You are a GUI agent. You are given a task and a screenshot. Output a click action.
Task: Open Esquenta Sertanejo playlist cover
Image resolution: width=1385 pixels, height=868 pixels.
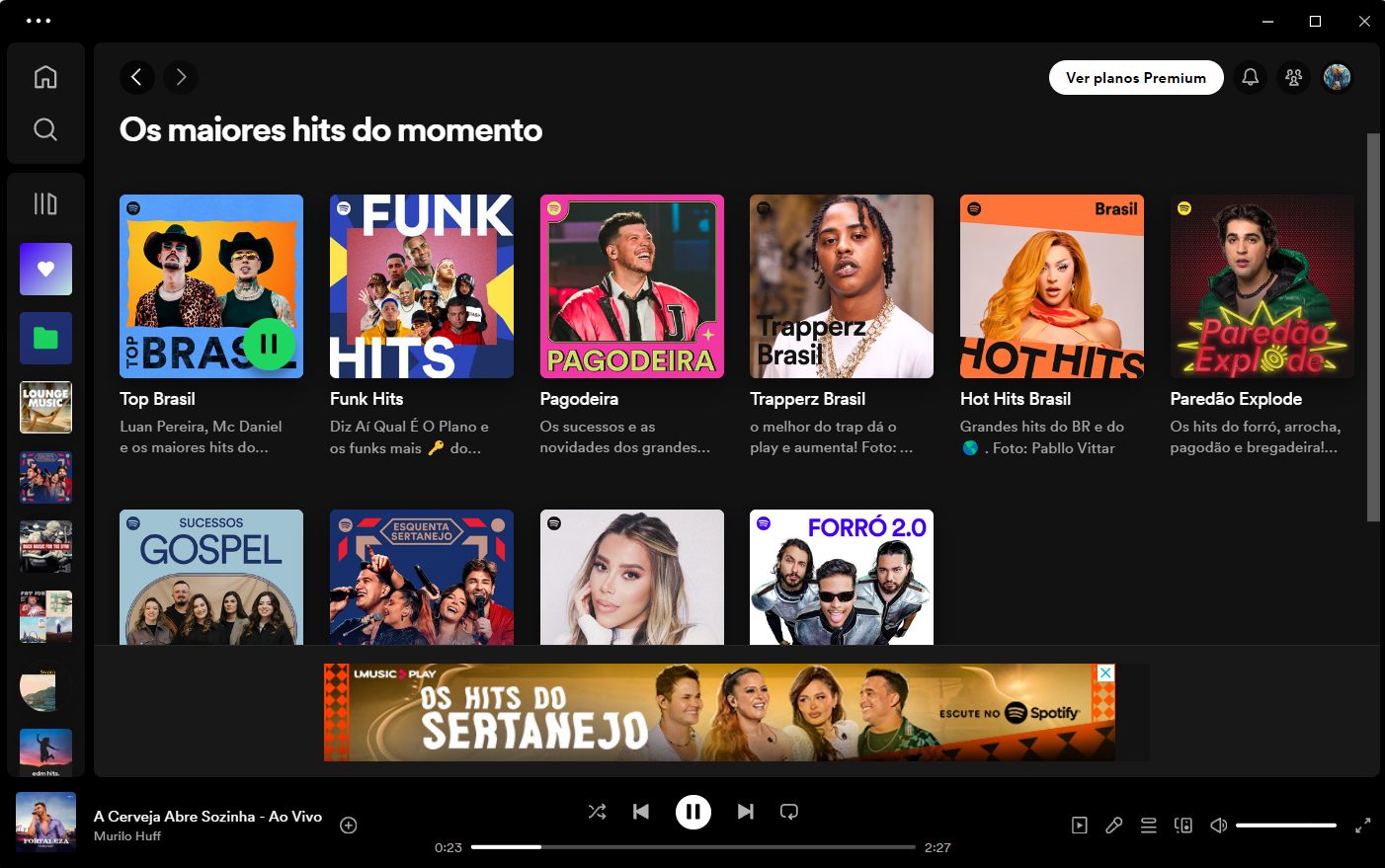[422, 577]
